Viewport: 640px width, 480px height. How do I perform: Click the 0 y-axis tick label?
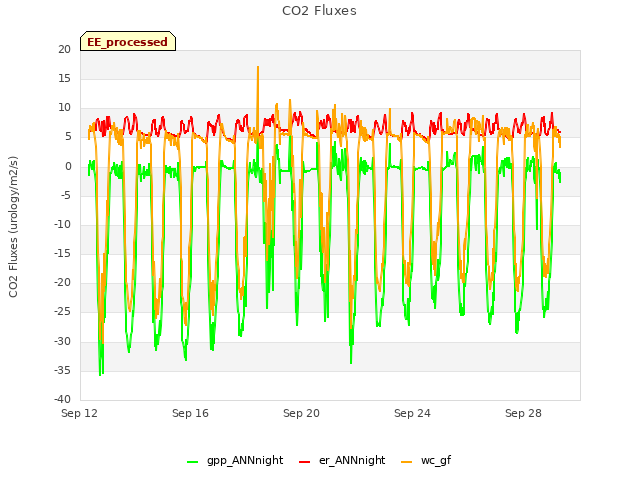point(68,166)
